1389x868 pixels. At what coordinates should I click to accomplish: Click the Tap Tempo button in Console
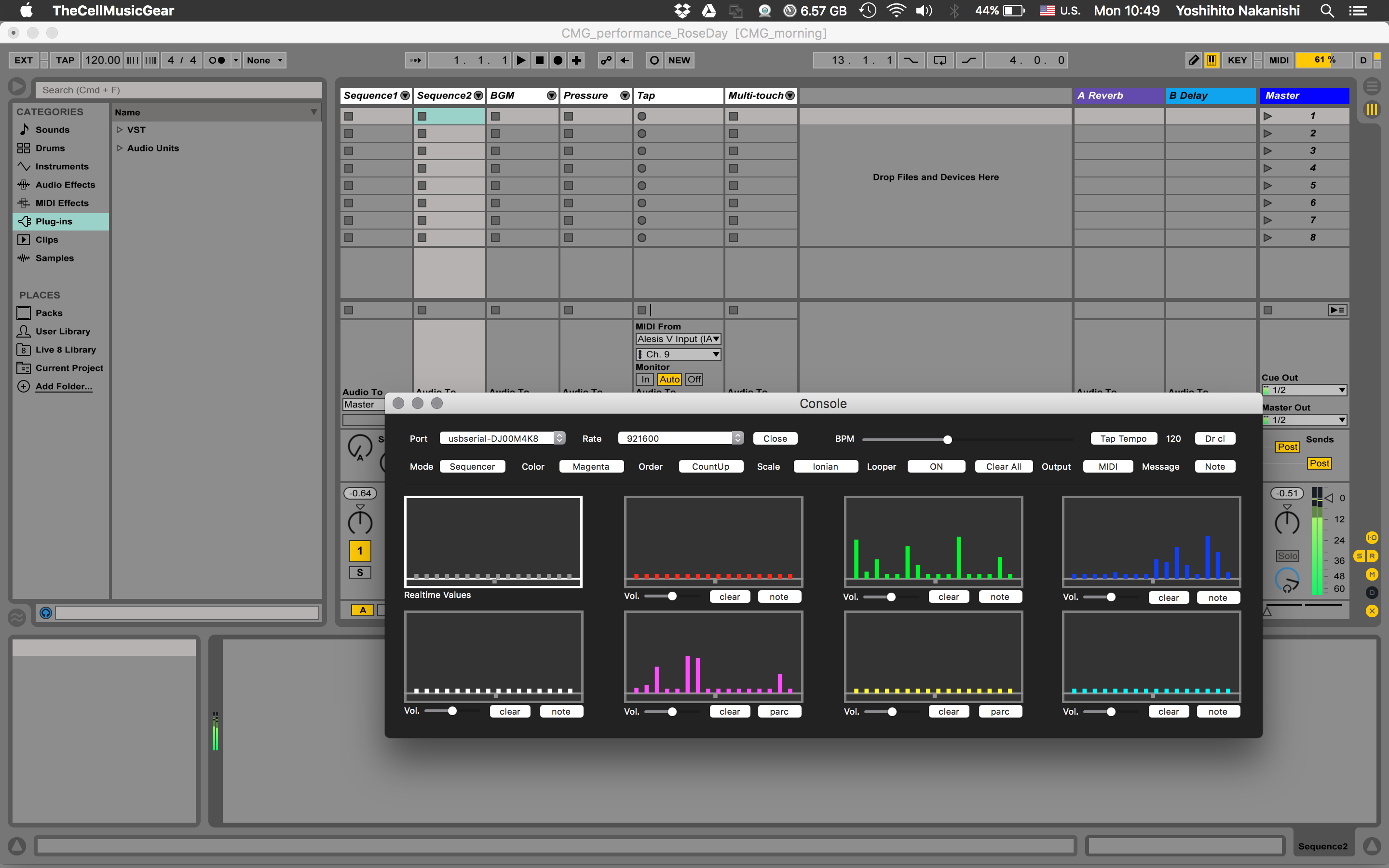[1123, 439]
